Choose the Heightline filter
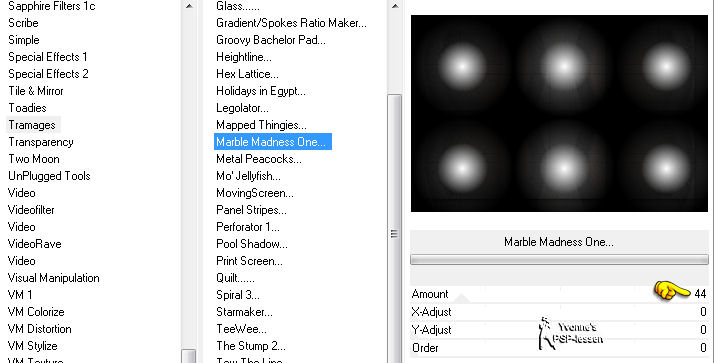 (x=244, y=57)
